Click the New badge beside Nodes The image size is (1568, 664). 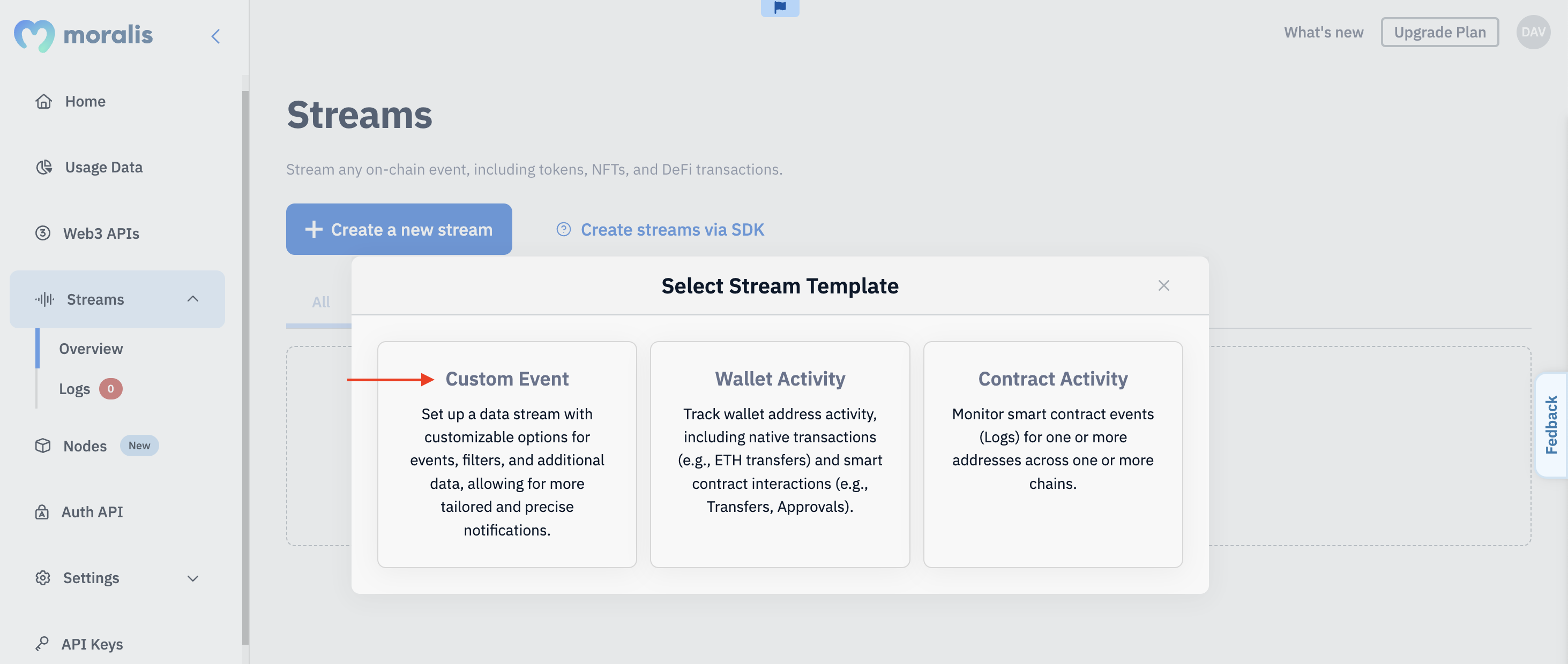tap(139, 446)
